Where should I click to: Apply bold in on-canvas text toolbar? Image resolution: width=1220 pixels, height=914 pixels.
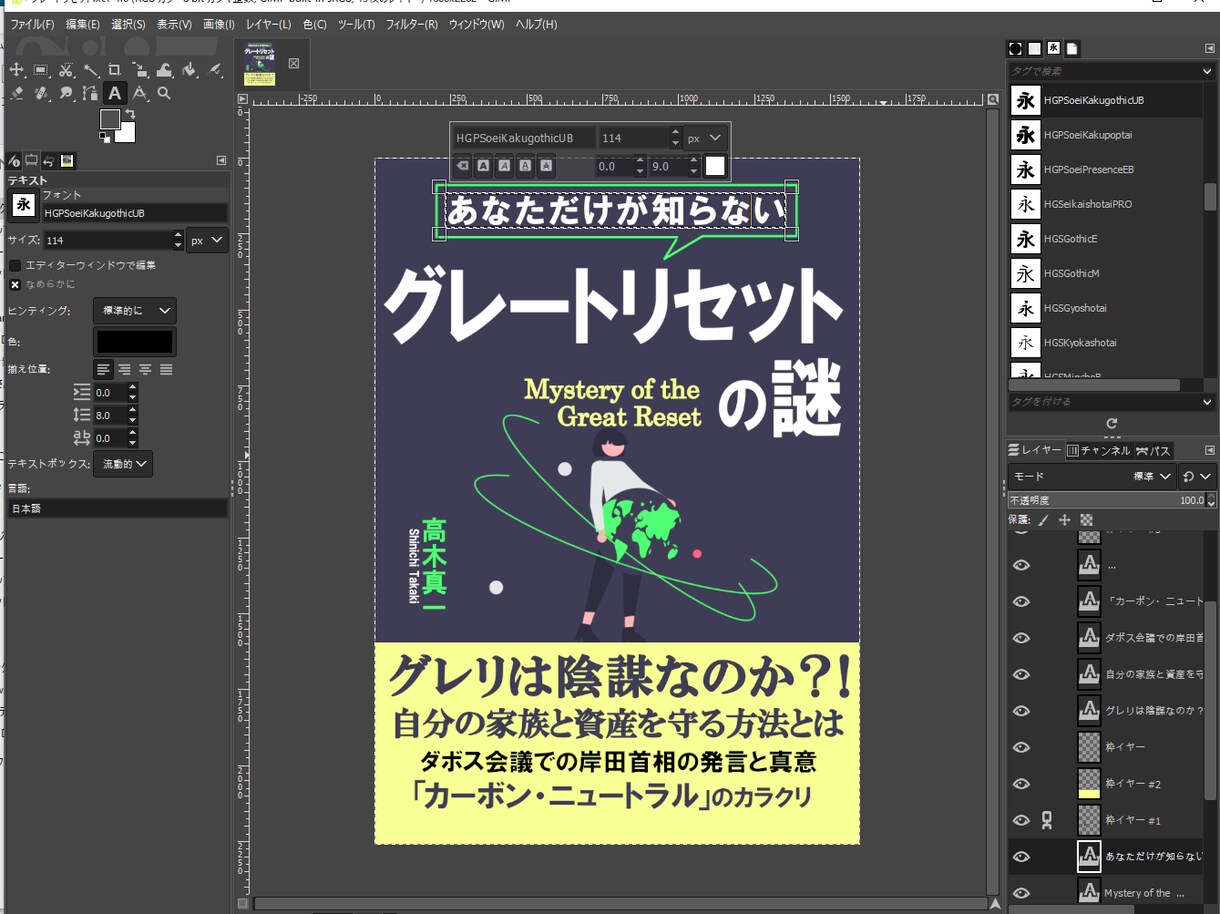tap(483, 166)
